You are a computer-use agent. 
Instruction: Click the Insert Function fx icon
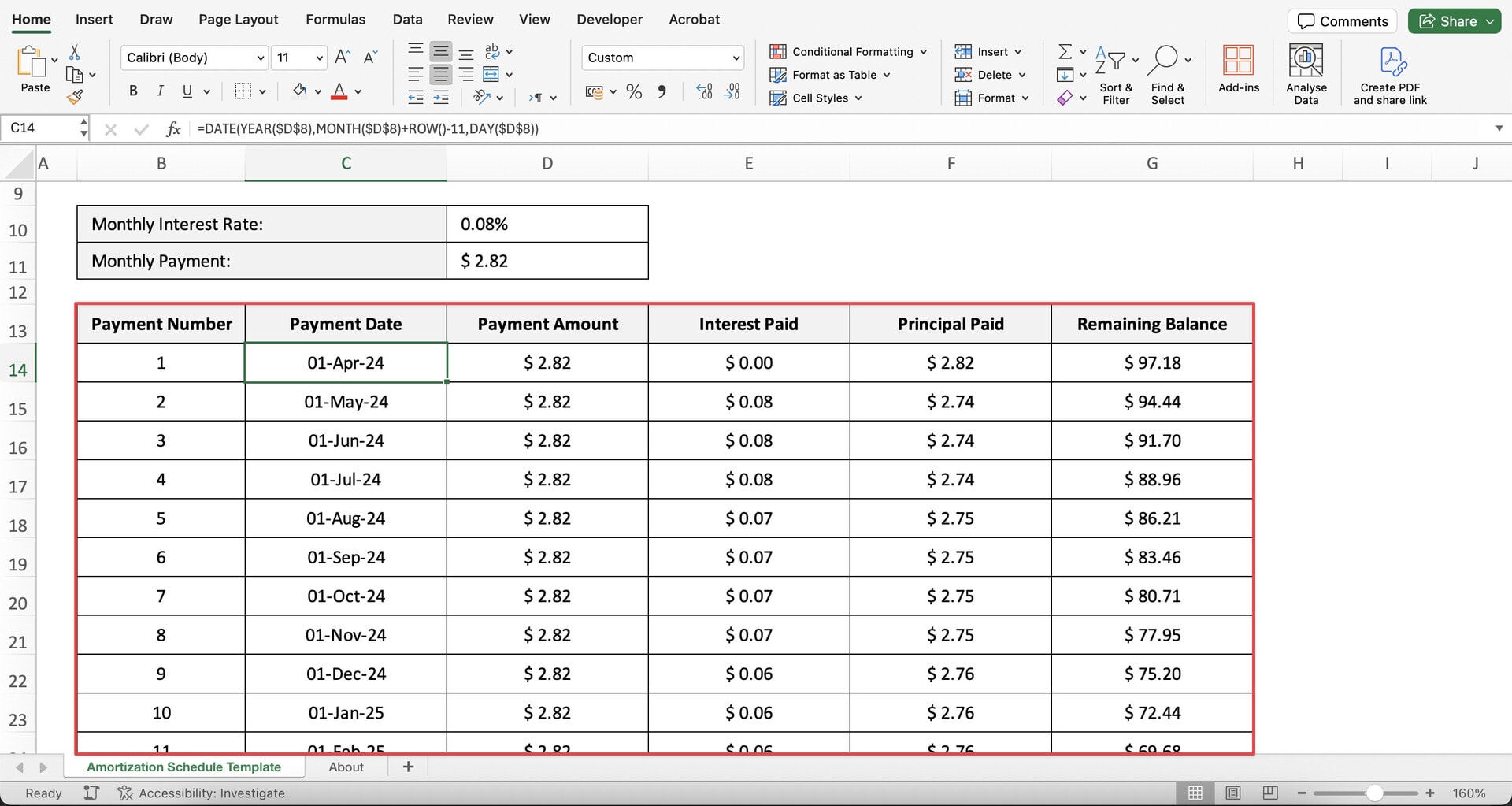pos(173,128)
